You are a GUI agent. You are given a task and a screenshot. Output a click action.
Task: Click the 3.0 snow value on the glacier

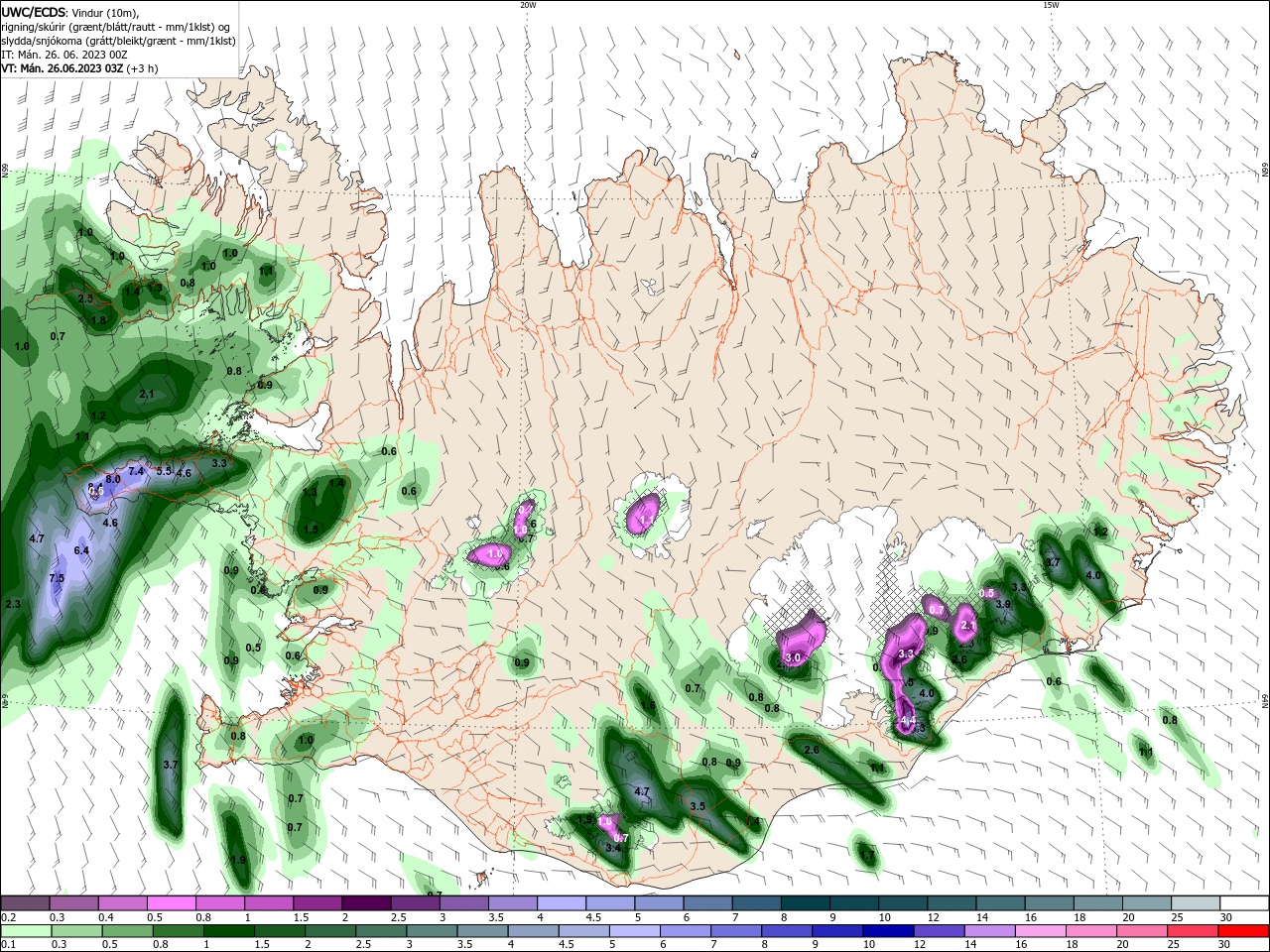point(793,657)
